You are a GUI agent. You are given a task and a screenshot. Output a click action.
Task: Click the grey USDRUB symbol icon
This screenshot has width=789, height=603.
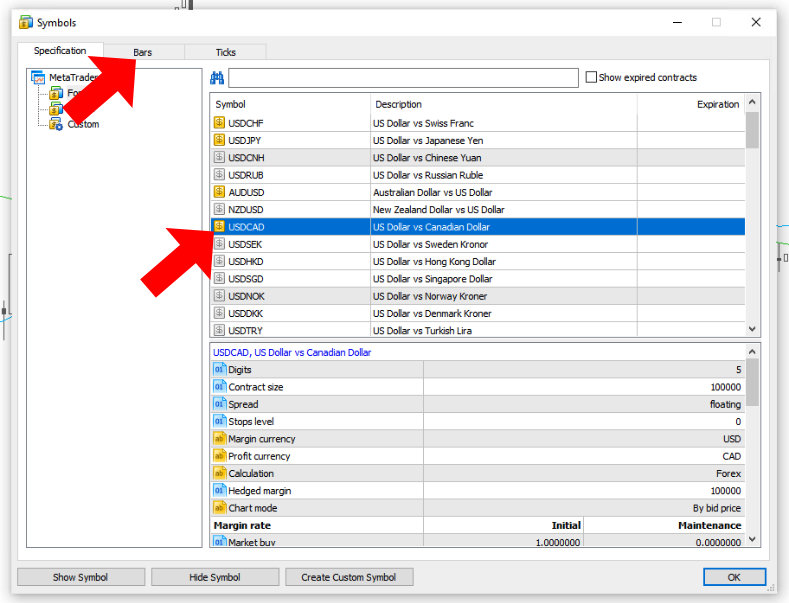(220, 175)
